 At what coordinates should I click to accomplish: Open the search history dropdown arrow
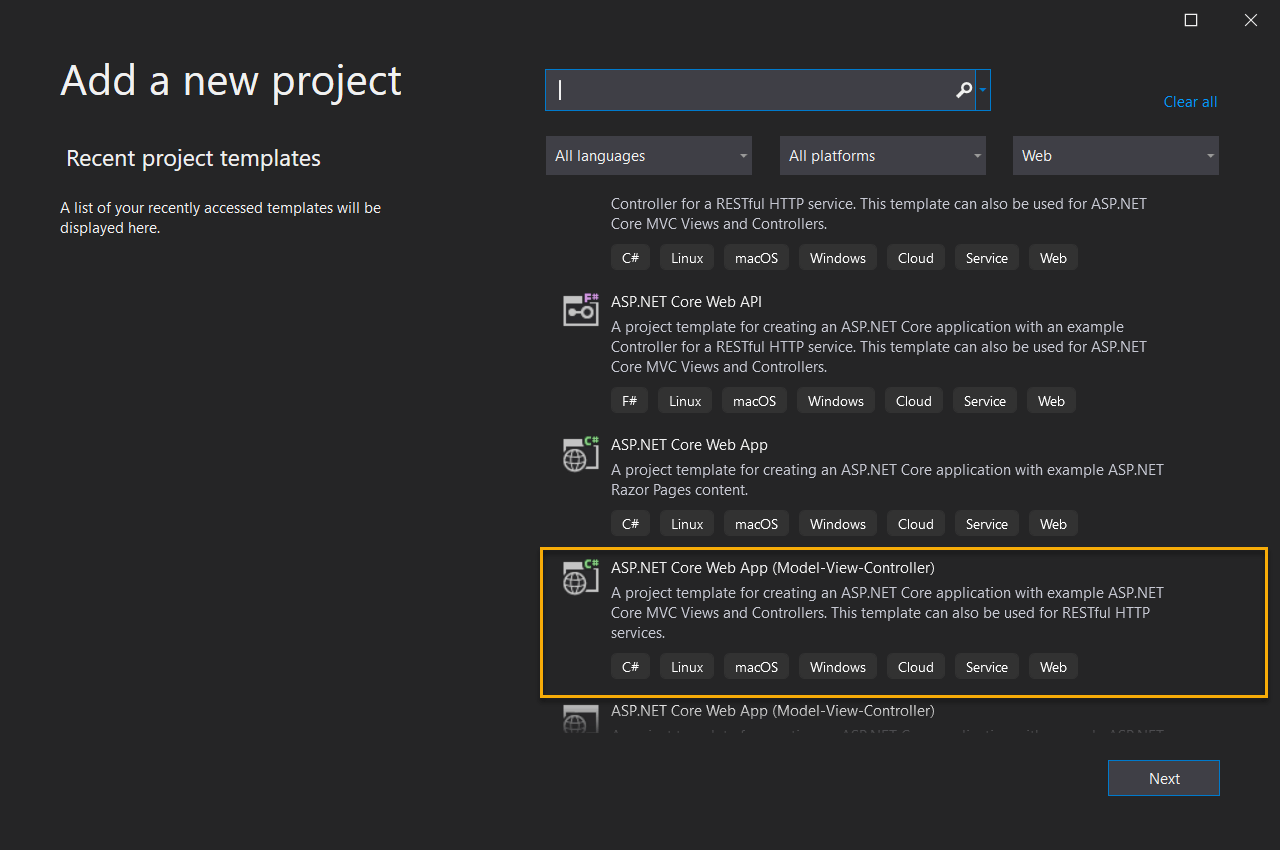point(983,90)
